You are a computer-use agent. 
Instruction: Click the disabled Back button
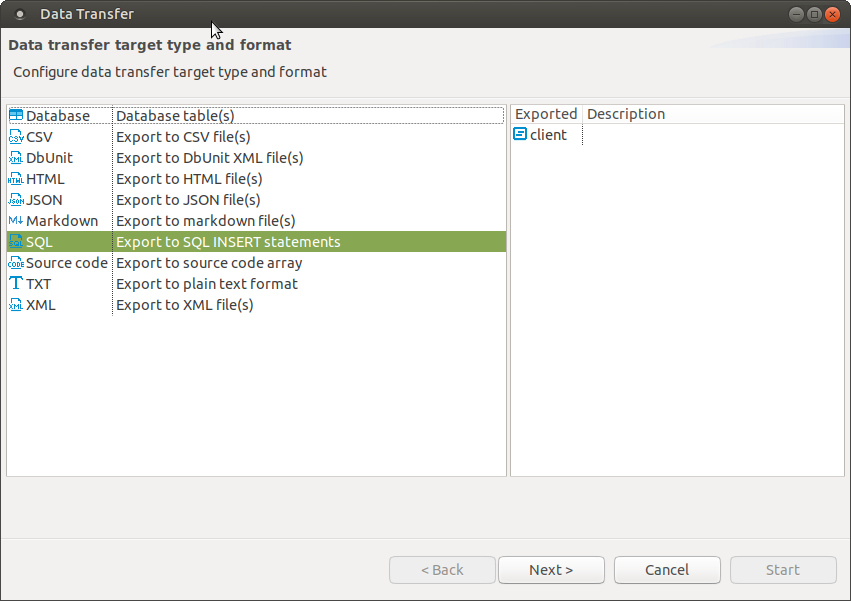pos(442,570)
